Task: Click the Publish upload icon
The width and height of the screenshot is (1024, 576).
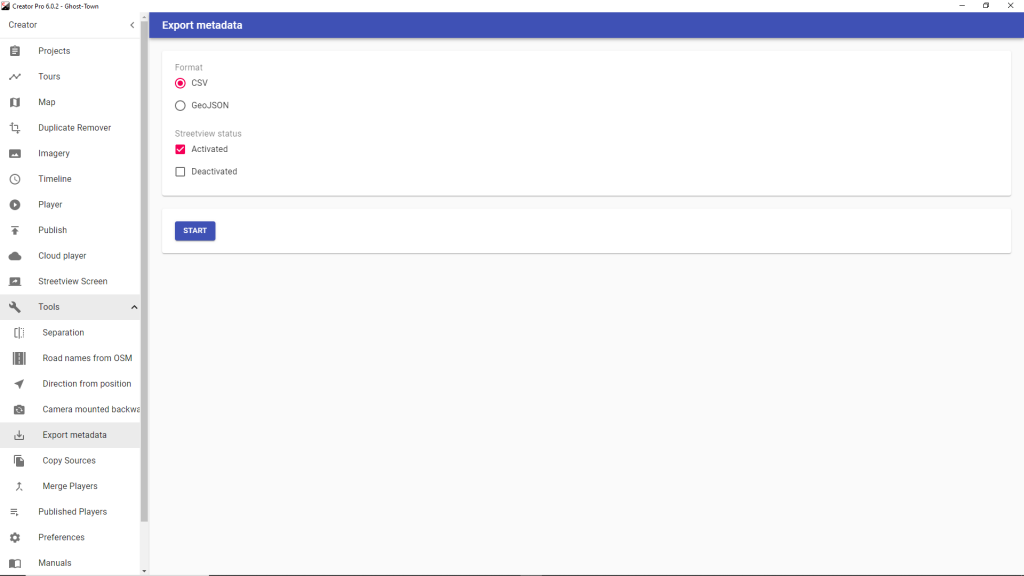Action: [x=15, y=231]
